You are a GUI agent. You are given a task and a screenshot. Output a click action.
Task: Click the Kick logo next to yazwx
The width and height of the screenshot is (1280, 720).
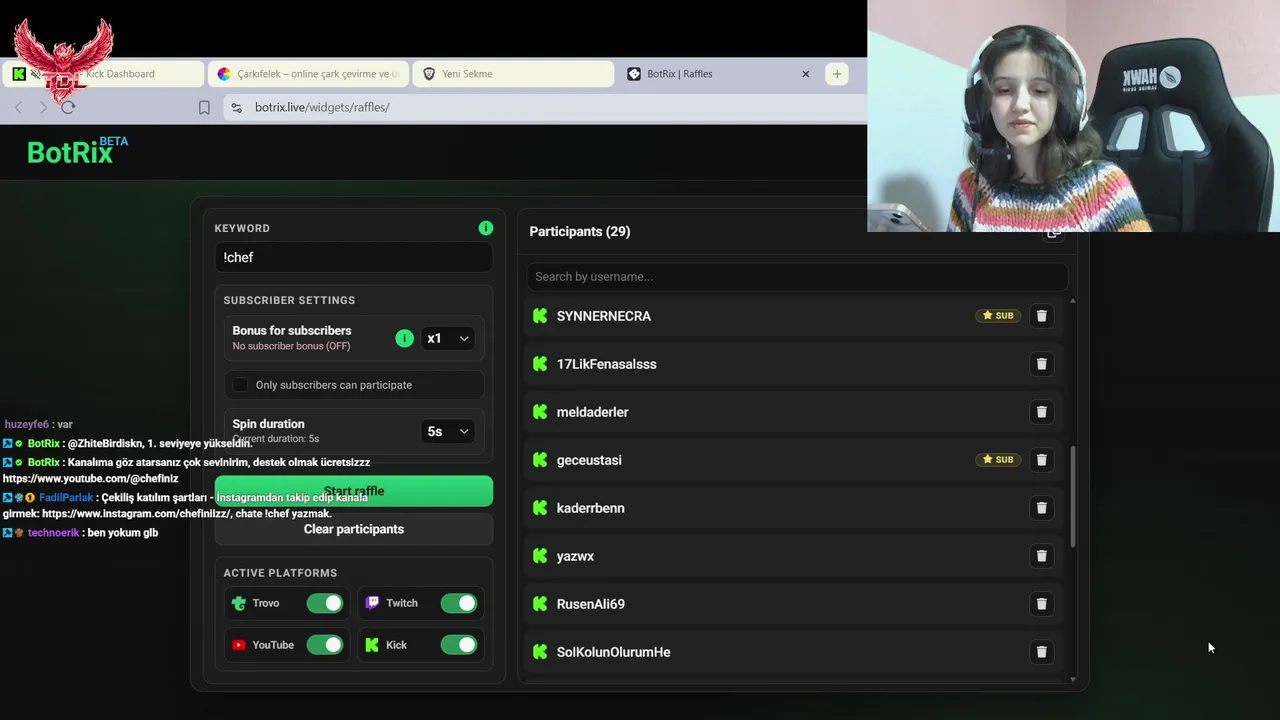tap(540, 556)
